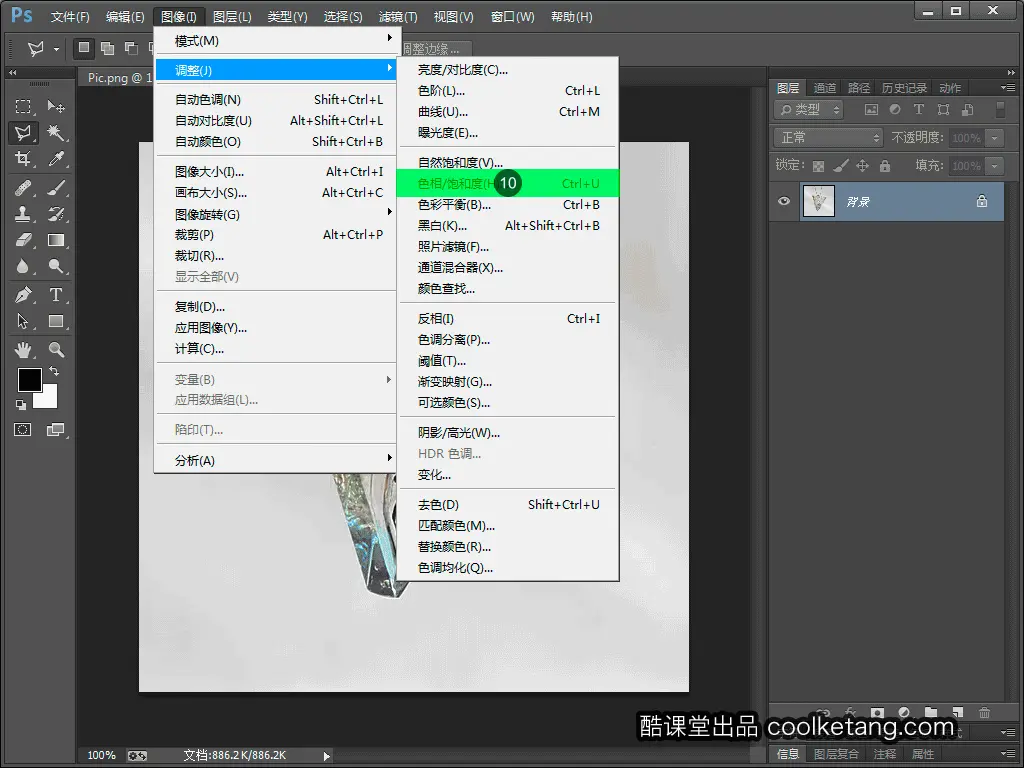
Task: Open the 滤镜(T) menu
Action: pyautogui.click(x=398, y=17)
